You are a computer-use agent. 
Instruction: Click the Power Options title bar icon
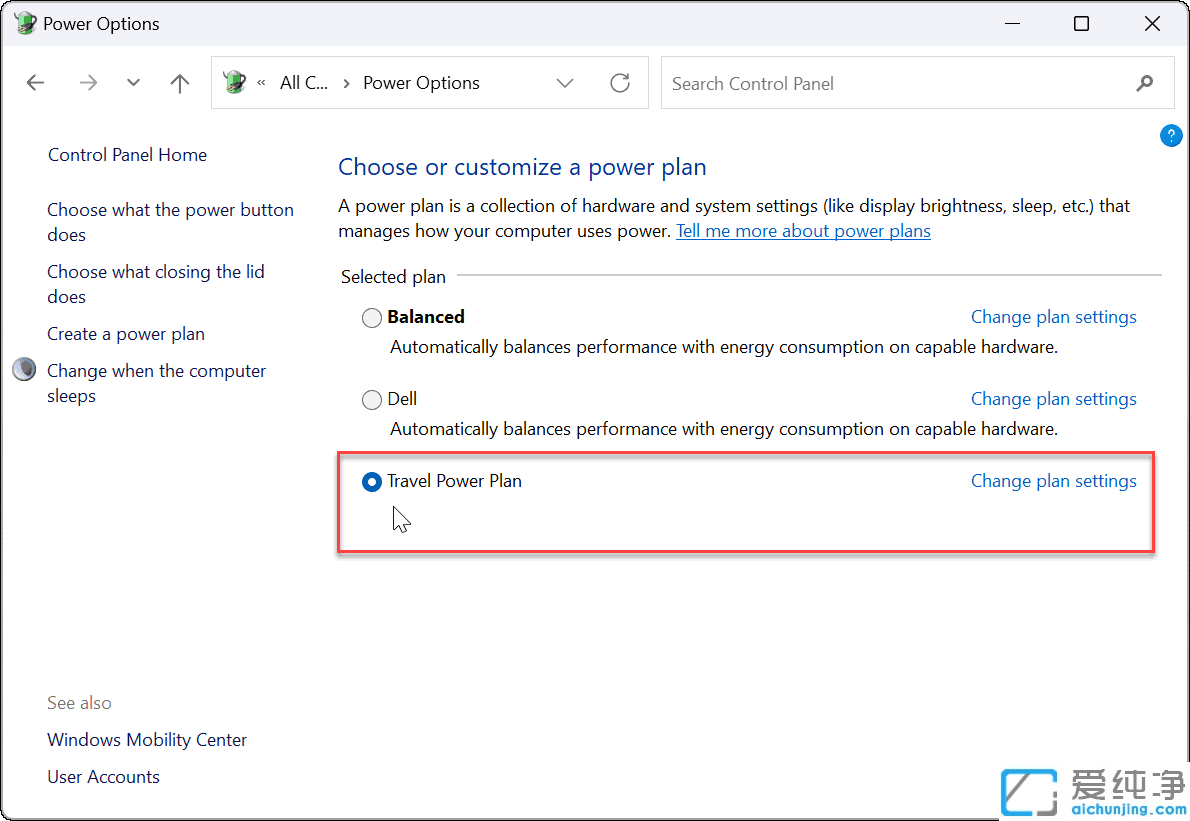[25, 24]
